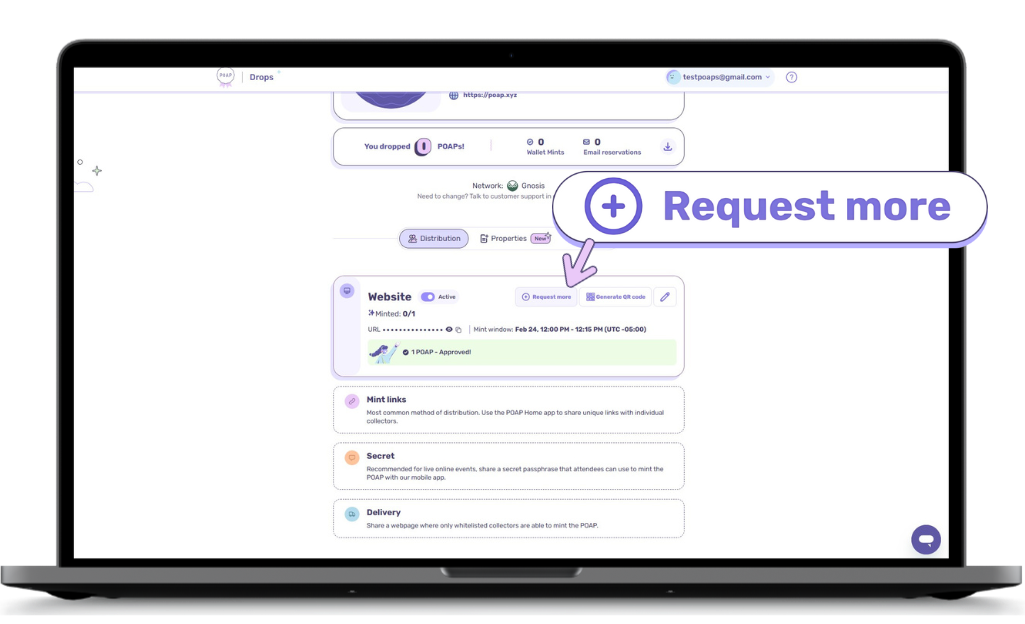Click the POAP logo in the header
The width and height of the screenshot is (1025, 624).
[224, 76]
